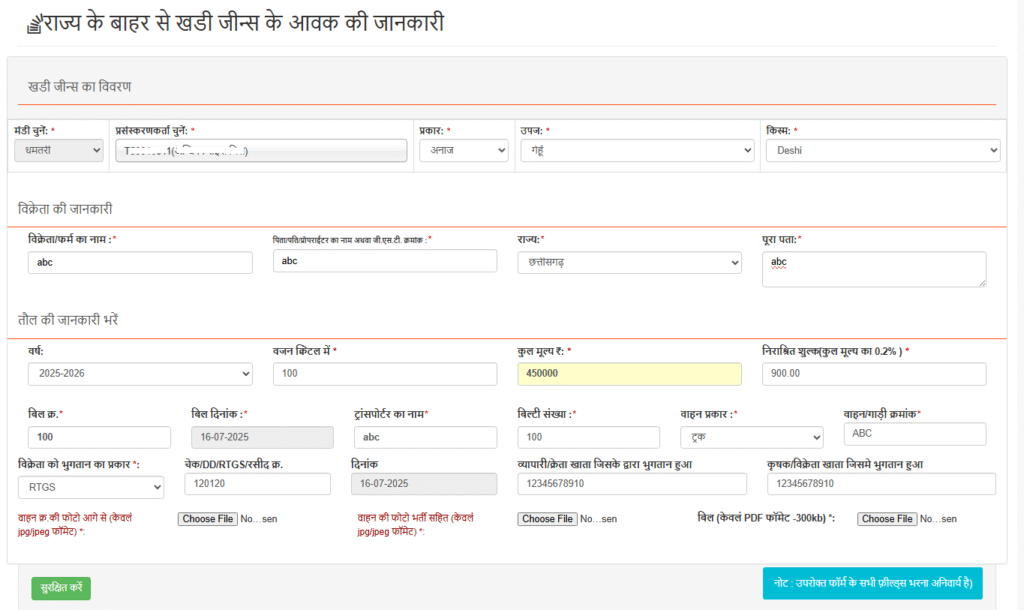Click the कुल मूल्य field showing 450000

pyautogui.click(x=630, y=374)
